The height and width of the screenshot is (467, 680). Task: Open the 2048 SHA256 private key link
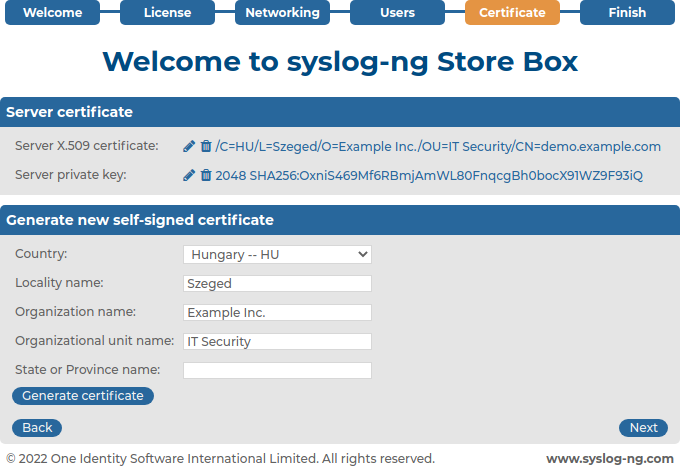pyautogui.click(x=429, y=176)
